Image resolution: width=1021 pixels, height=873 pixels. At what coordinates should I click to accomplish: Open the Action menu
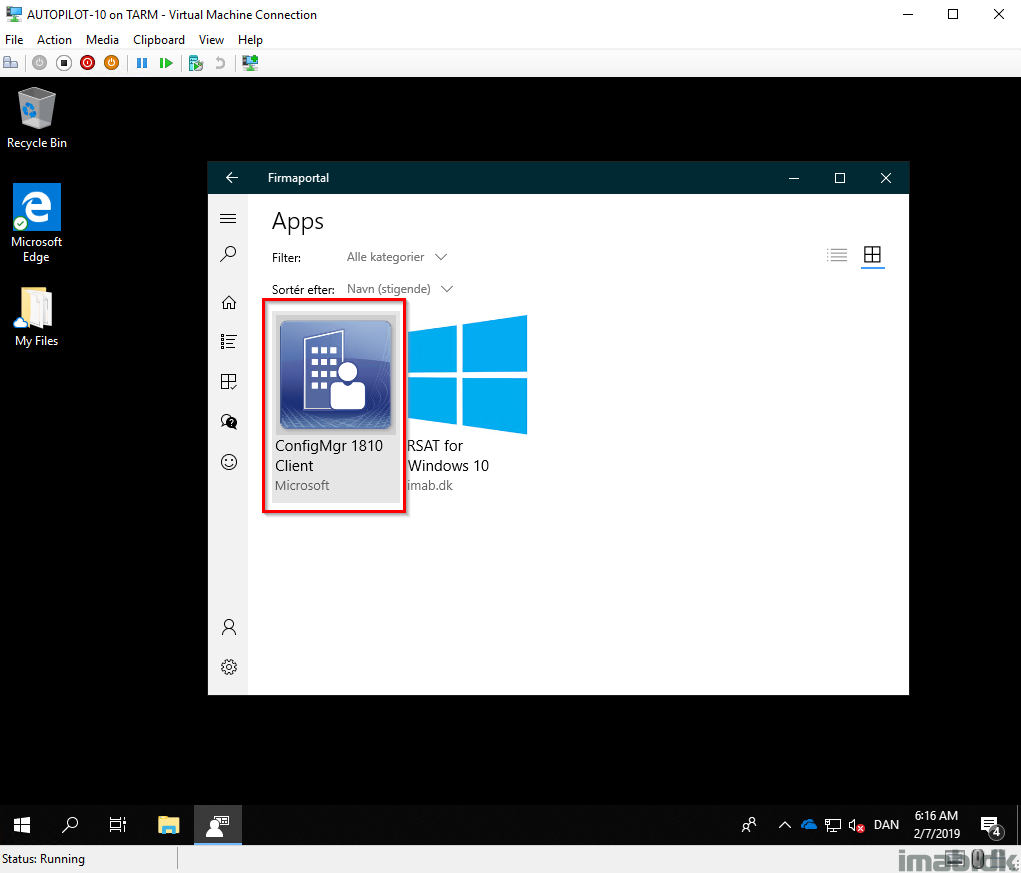pyautogui.click(x=54, y=40)
